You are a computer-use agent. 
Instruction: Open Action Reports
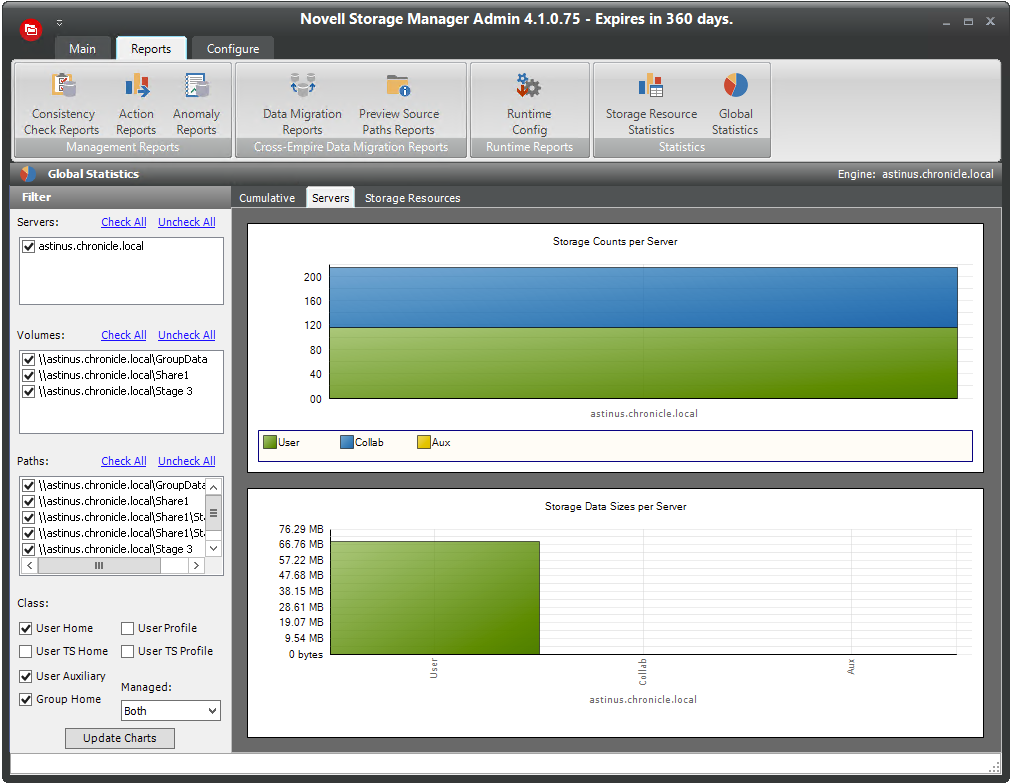(136, 104)
